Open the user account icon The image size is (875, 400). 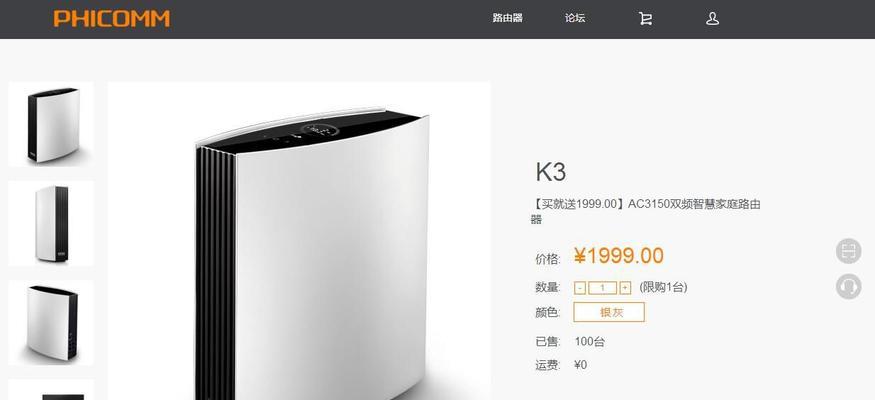point(712,18)
